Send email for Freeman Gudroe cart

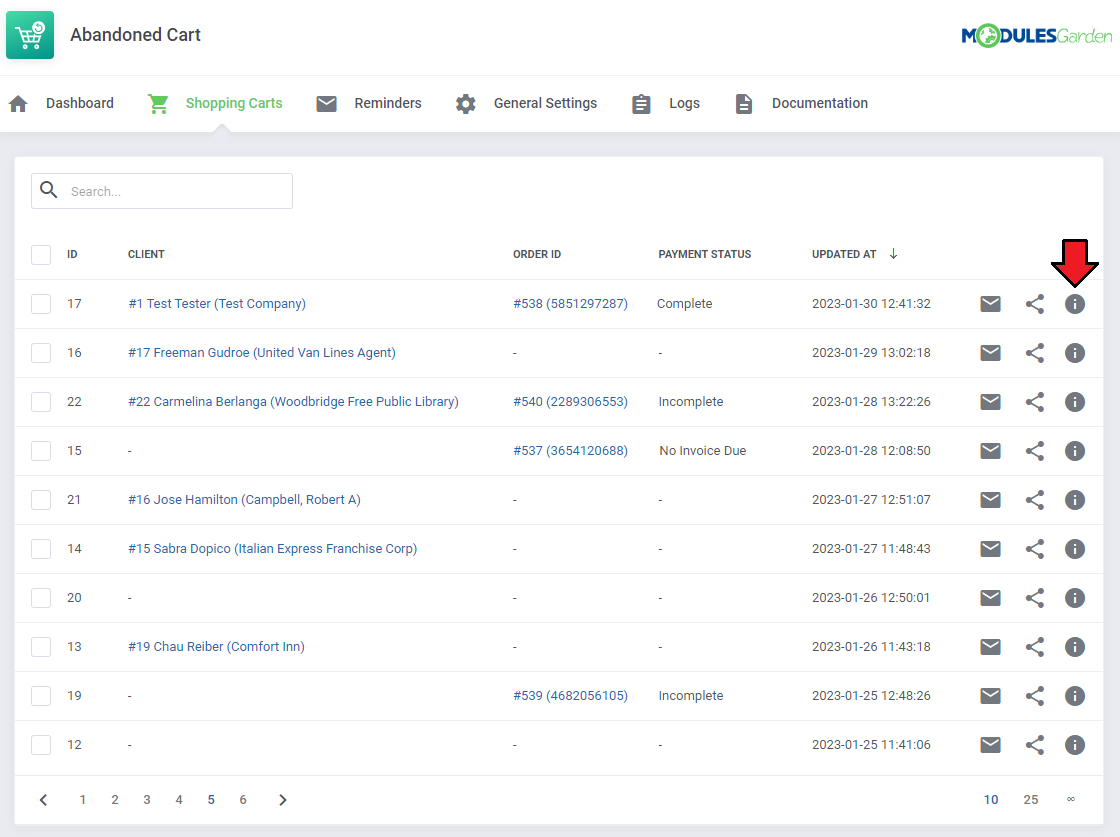tap(990, 353)
